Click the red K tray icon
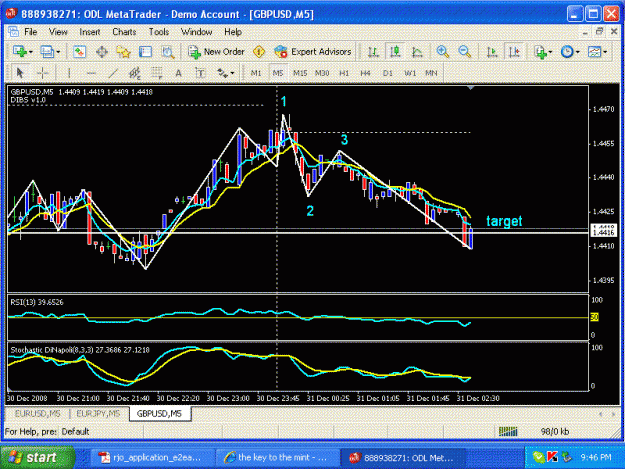 pos(552,457)
